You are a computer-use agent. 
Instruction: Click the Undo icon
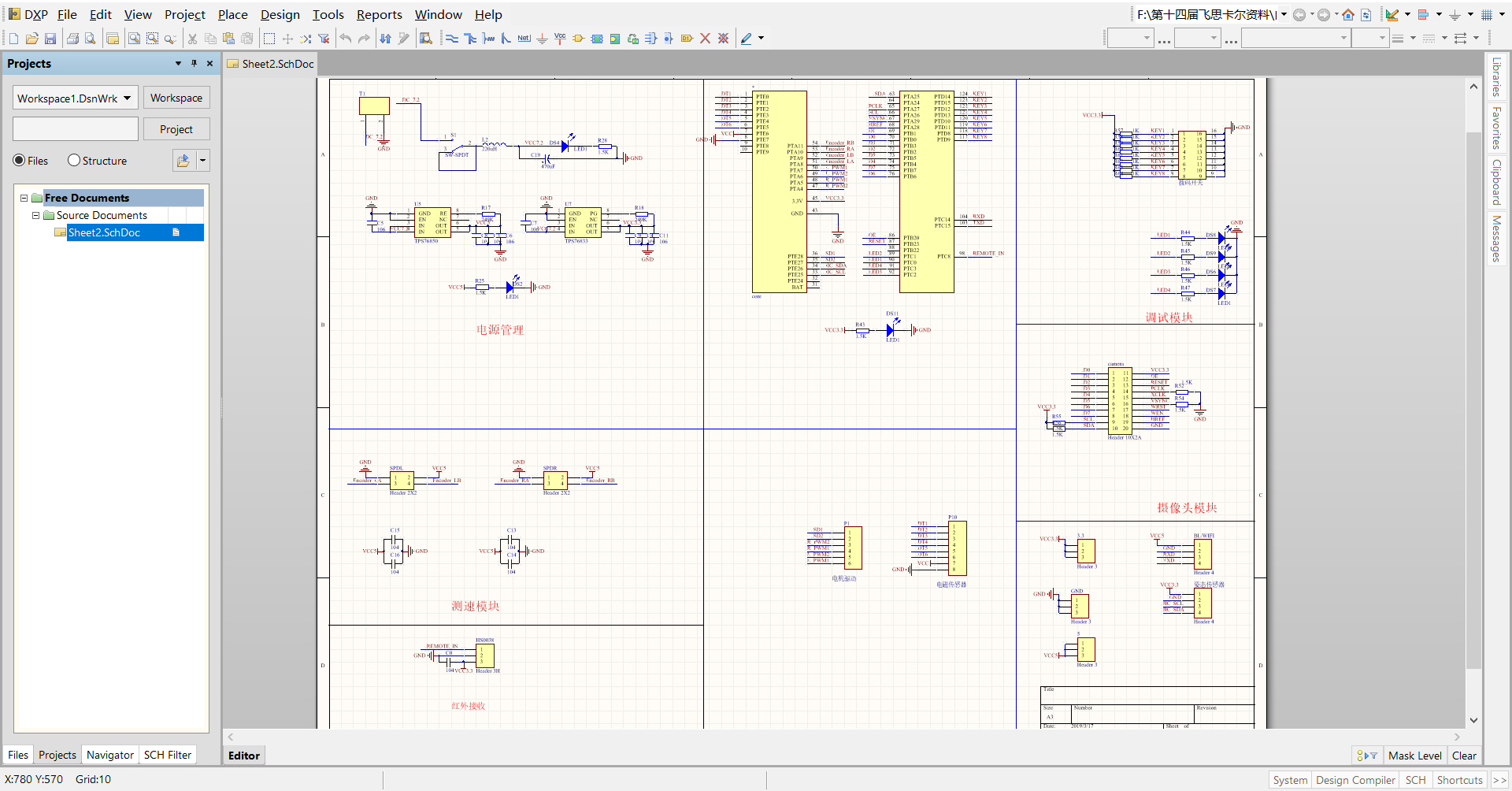(345, 38)
